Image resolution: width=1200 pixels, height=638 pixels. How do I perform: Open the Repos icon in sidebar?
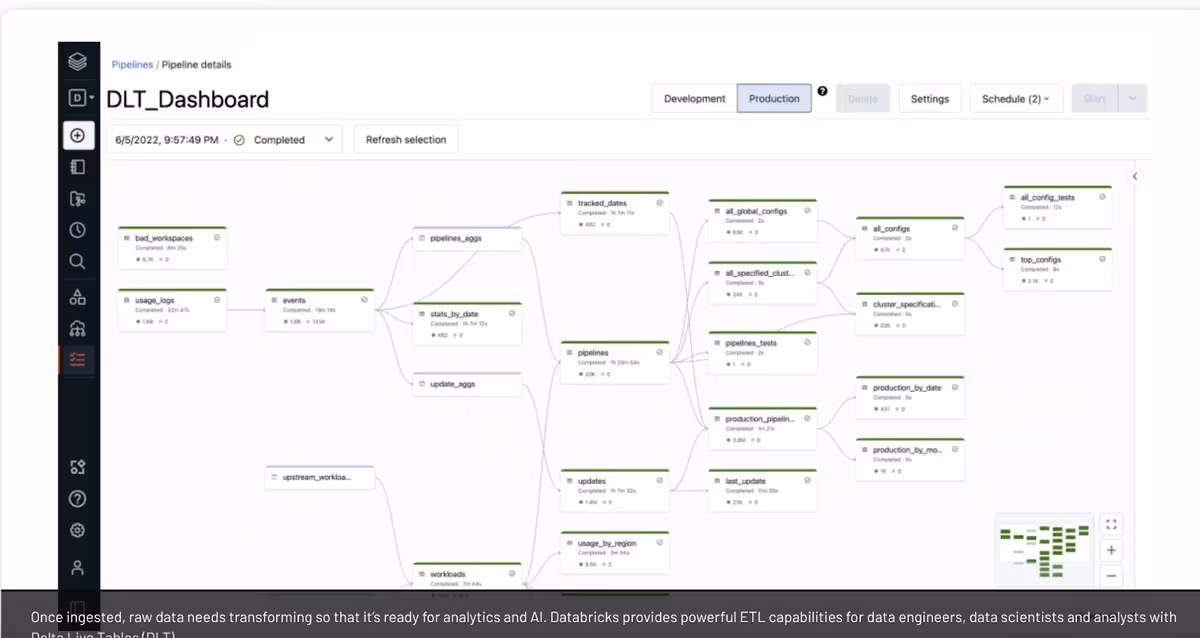point(77,198)
